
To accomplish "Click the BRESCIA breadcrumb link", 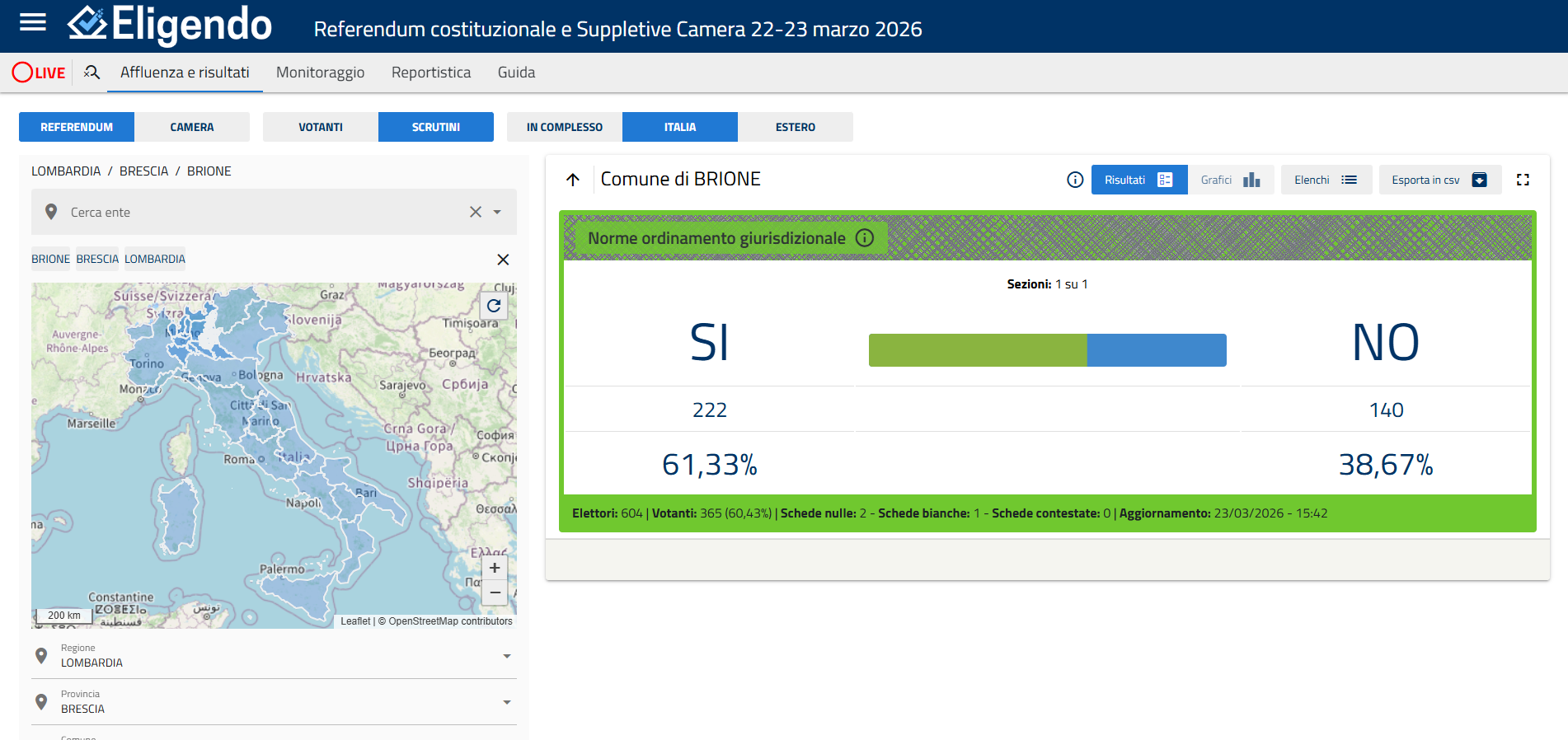I will click(143, 171).
